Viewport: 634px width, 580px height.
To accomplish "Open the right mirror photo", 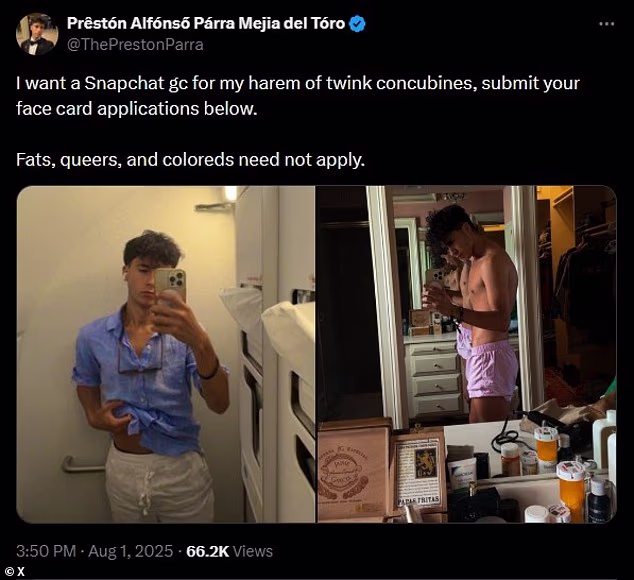I will (466, 354).
